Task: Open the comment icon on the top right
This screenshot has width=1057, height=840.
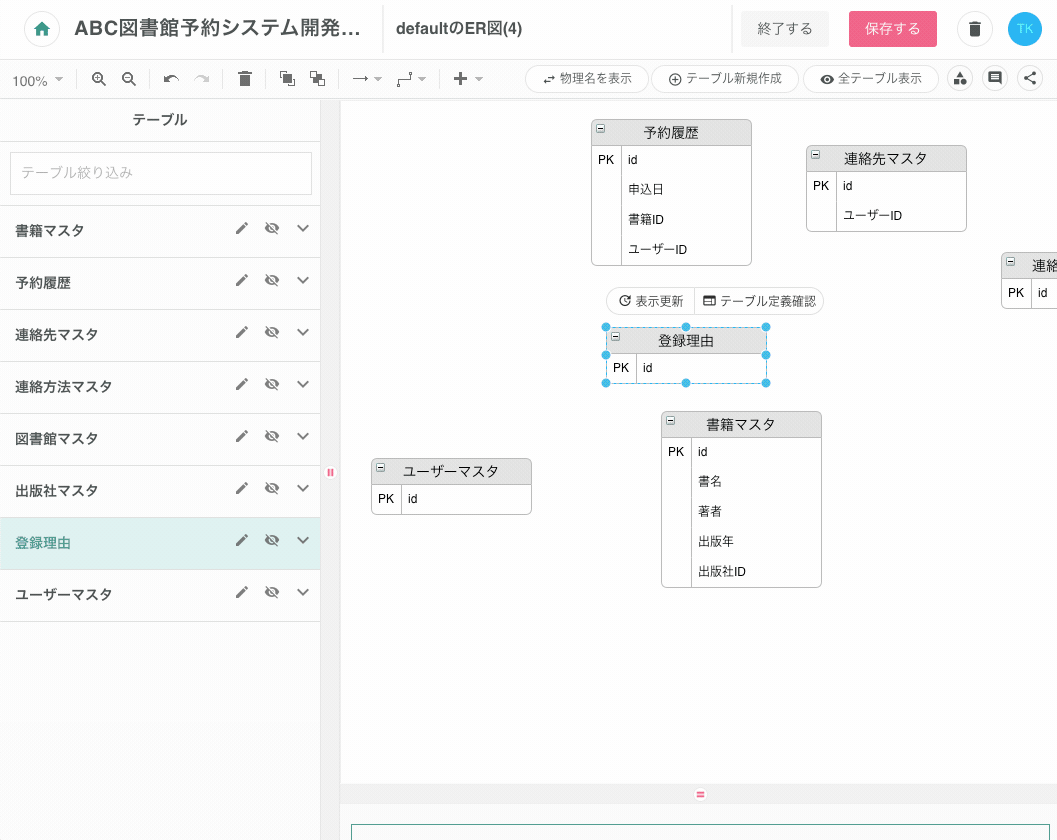Action: (x=994, y=77)
